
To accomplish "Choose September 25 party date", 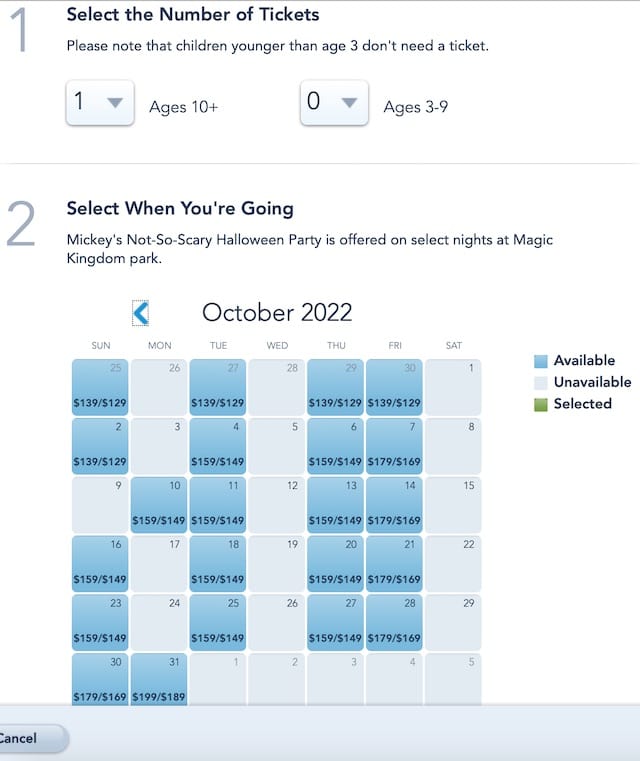I will 100,387.
